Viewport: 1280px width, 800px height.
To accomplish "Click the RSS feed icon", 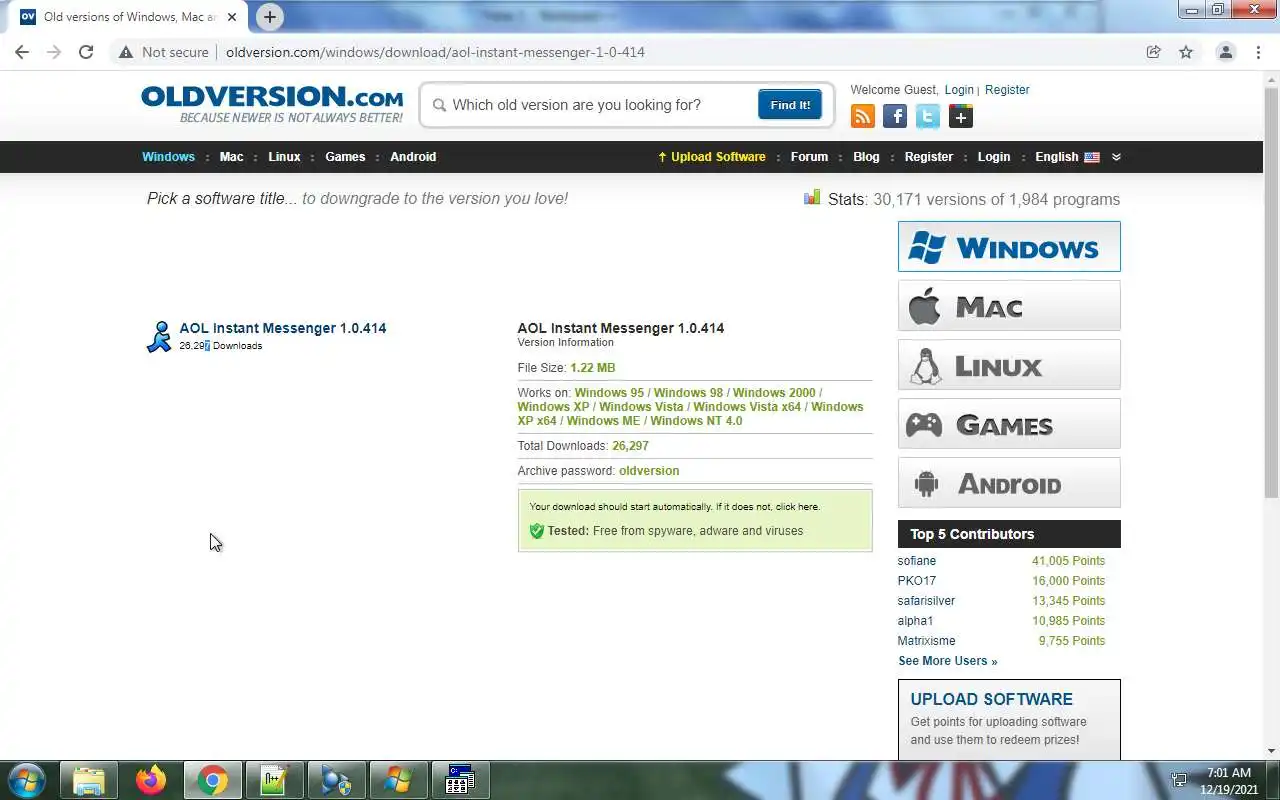I will tap(862, 117).
